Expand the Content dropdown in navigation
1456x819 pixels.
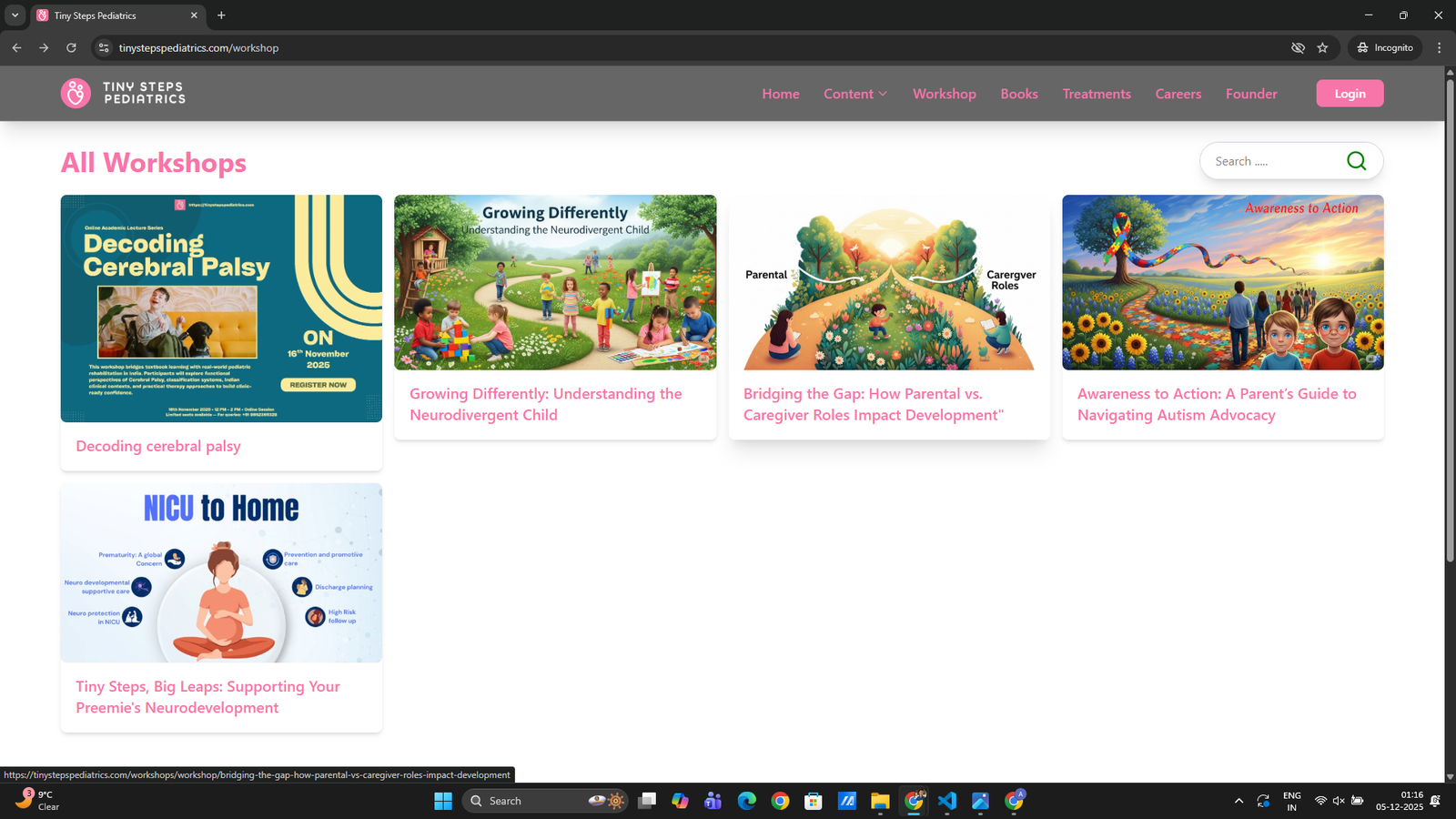tap(854, 94)
